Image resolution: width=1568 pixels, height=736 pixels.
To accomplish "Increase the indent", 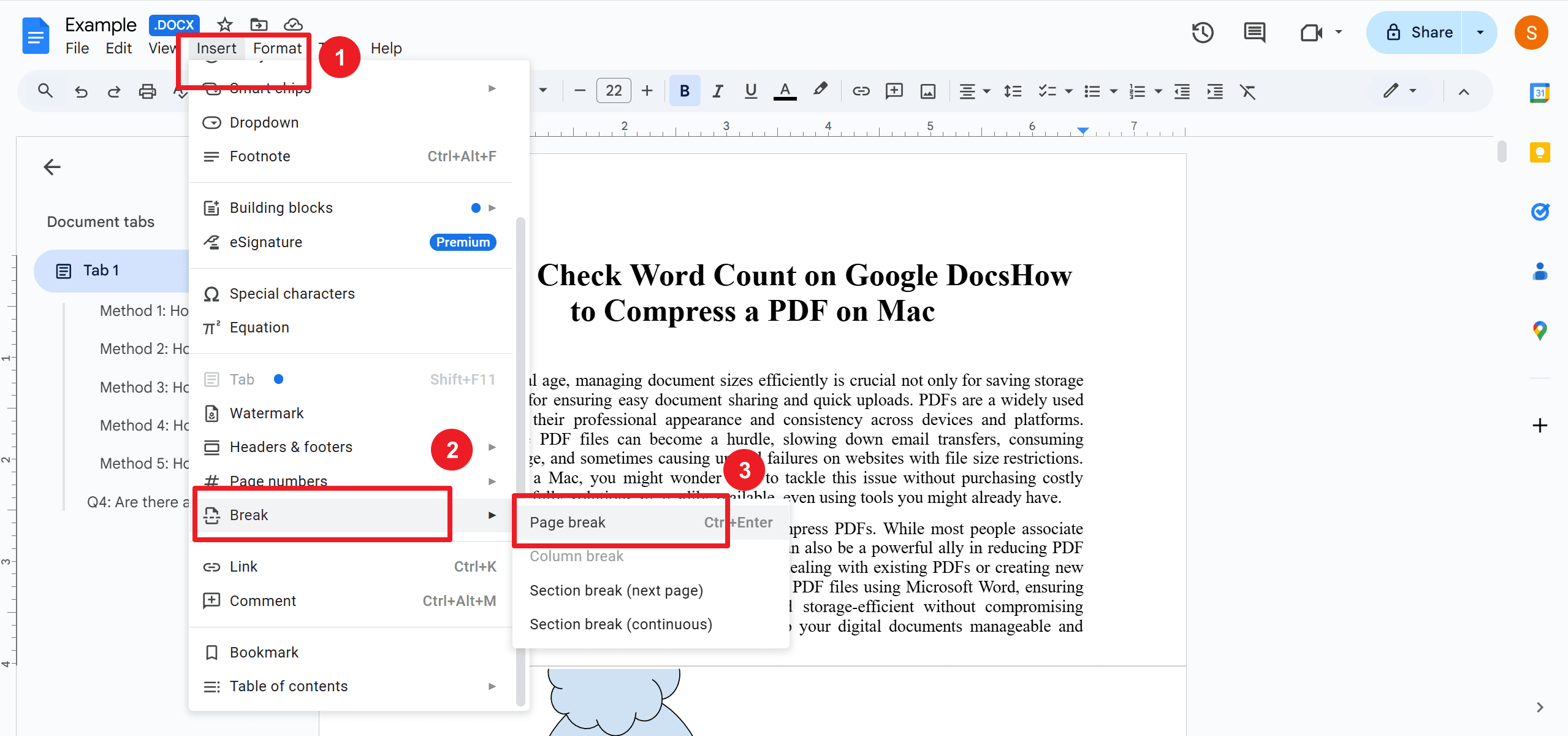I will [1215, 91].
